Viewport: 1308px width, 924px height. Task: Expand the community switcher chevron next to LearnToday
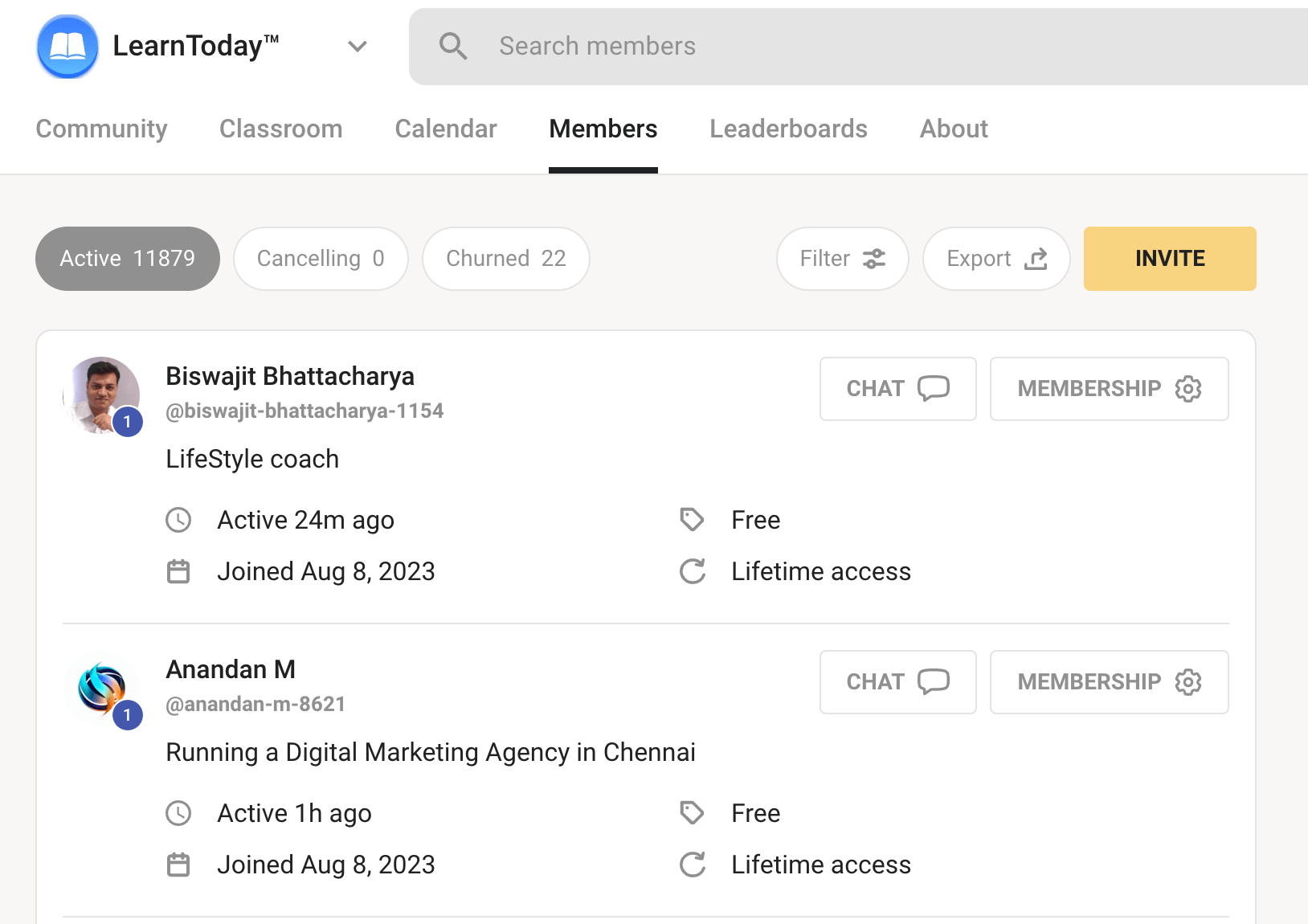click(358, 47)
